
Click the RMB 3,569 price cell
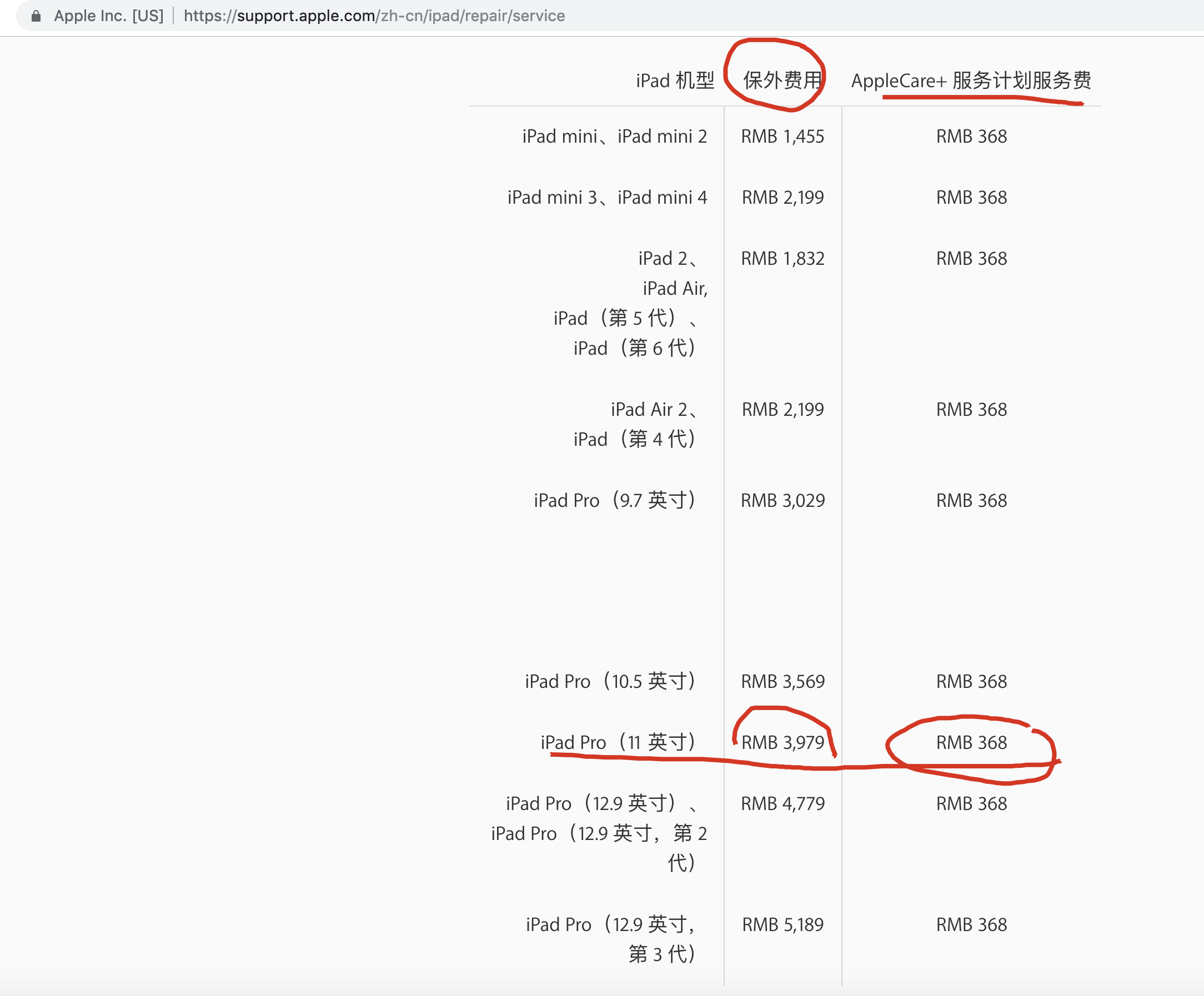coord(782,682)
